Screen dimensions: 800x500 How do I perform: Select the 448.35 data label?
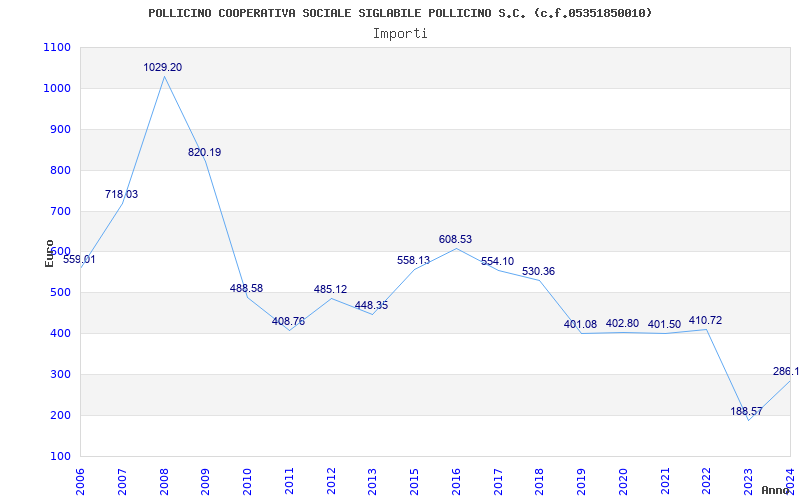[371, 306]
